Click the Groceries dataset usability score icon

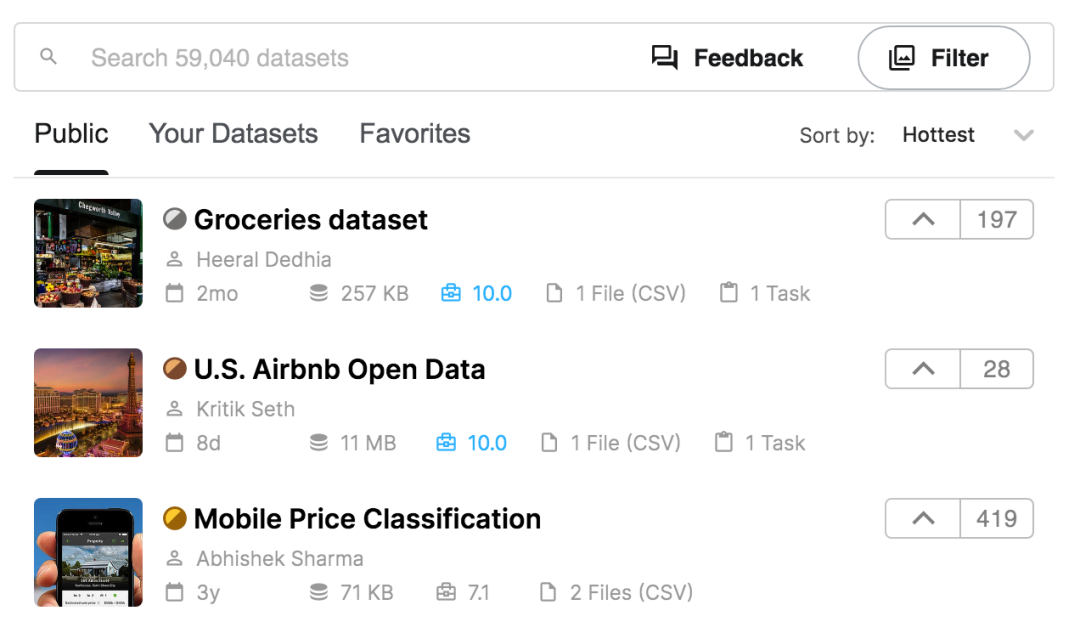(451, 293)
